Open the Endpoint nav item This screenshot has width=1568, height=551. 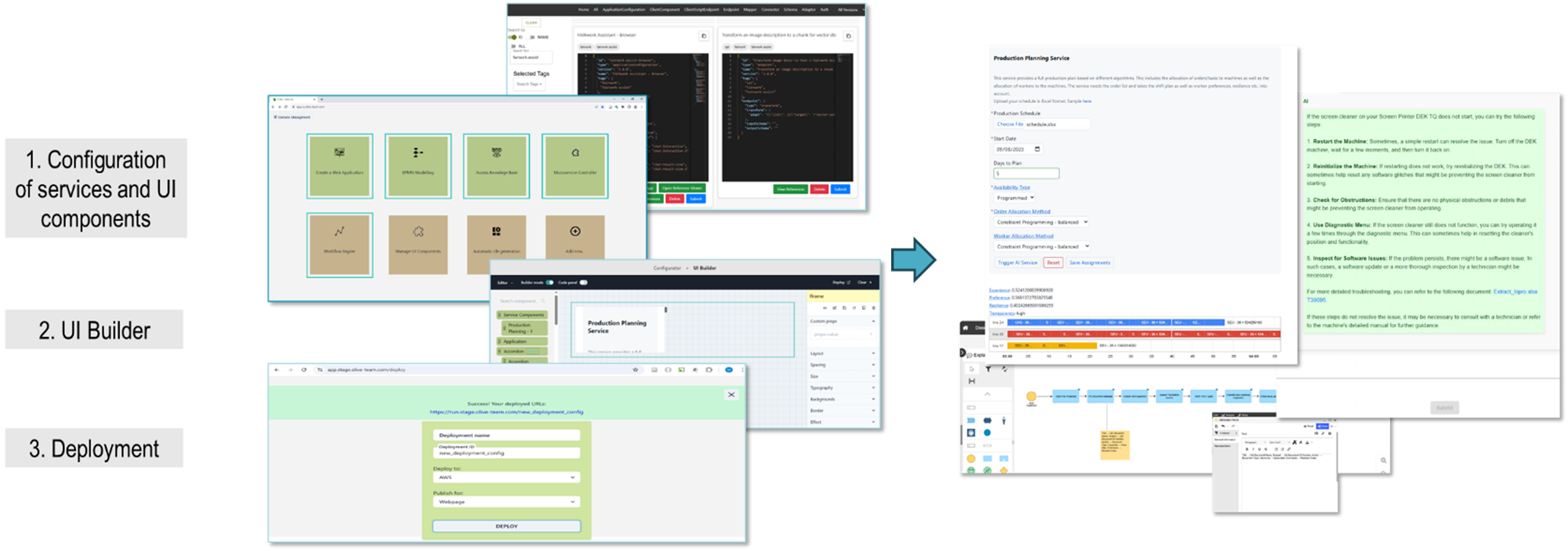click(x=730, y=9)
